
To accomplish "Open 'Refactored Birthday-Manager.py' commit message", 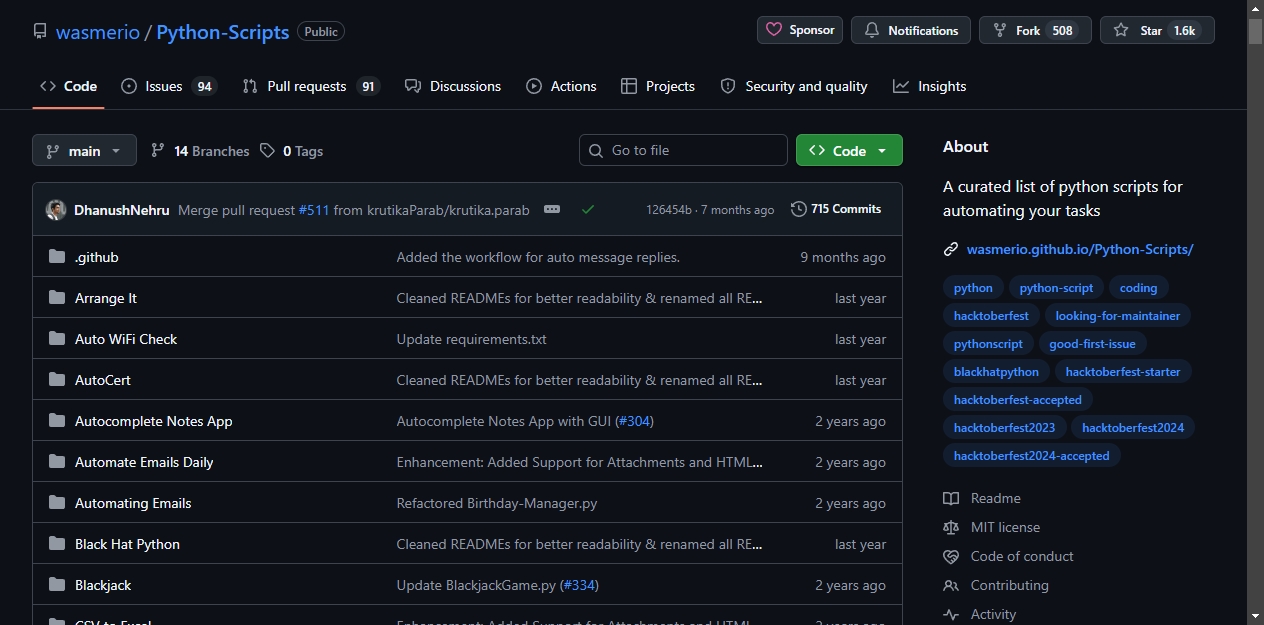I will tap(497, 503).
